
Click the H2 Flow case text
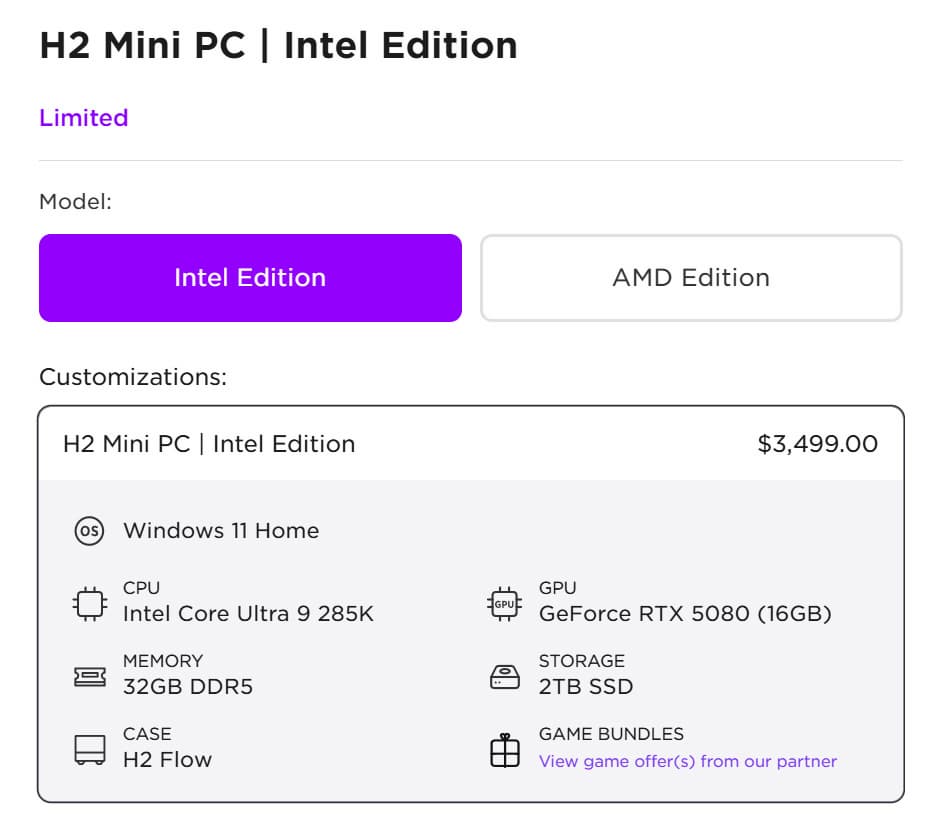(167, 760)
